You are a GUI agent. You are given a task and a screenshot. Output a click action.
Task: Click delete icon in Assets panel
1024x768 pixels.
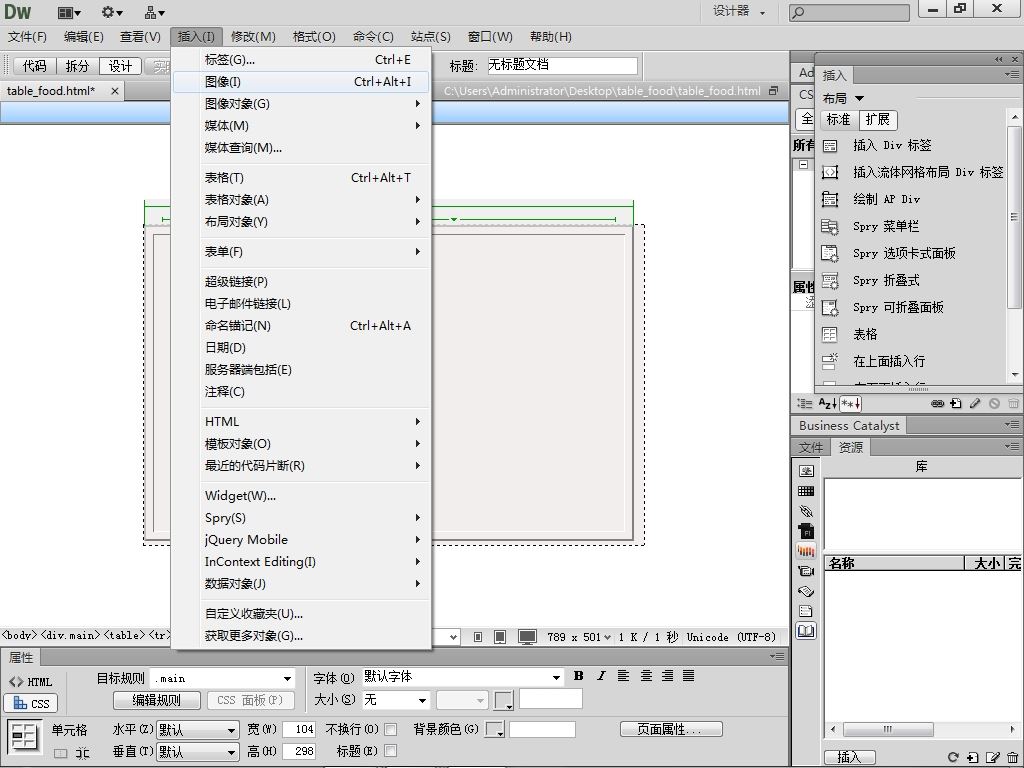(1012, 757)
